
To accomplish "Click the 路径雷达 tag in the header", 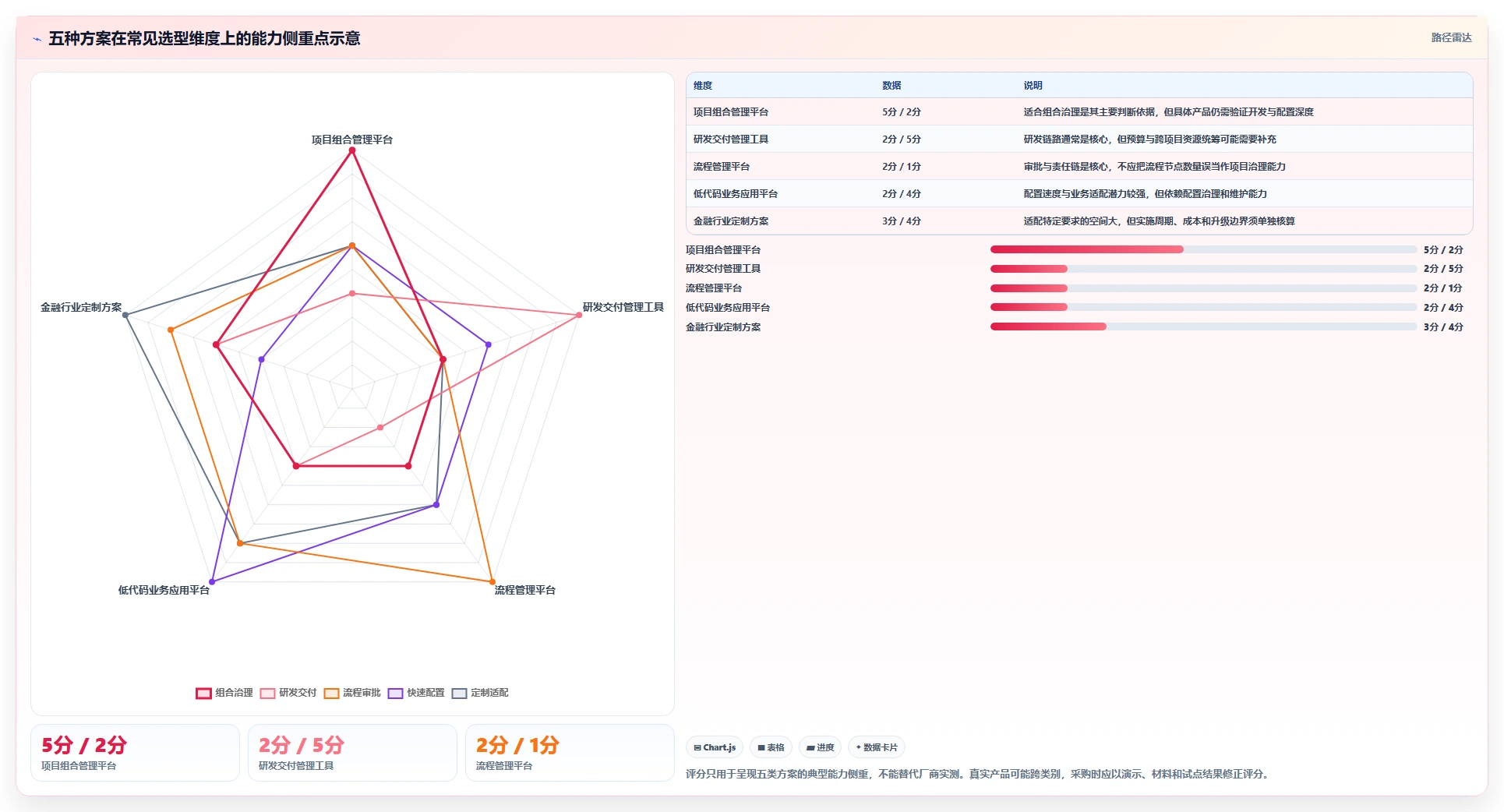I will pos(1451,37).
